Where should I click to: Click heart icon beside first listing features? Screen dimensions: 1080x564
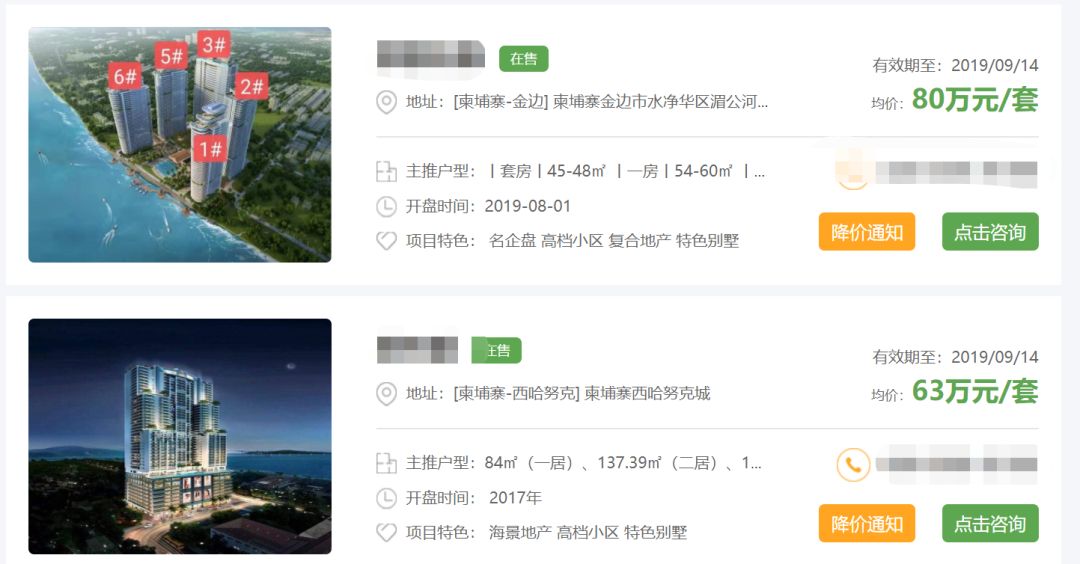[386, 241]
